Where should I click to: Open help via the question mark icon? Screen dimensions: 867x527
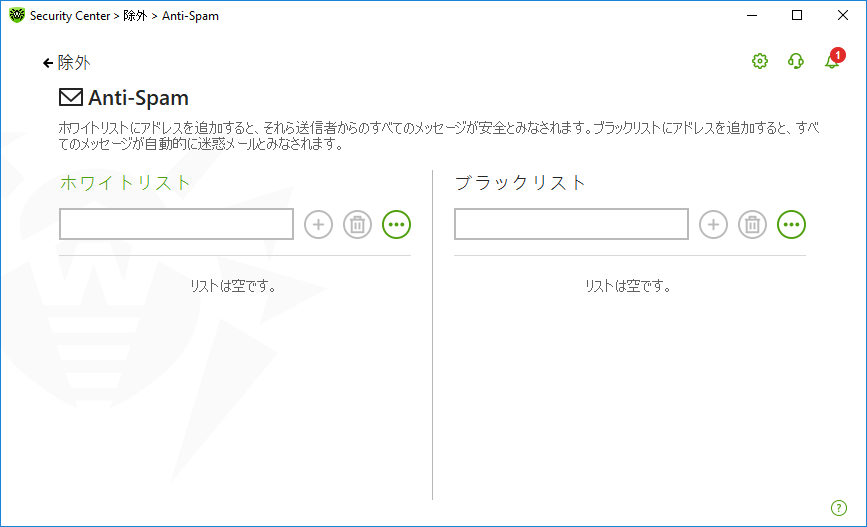pyautogui.click(x=839, y=508)
